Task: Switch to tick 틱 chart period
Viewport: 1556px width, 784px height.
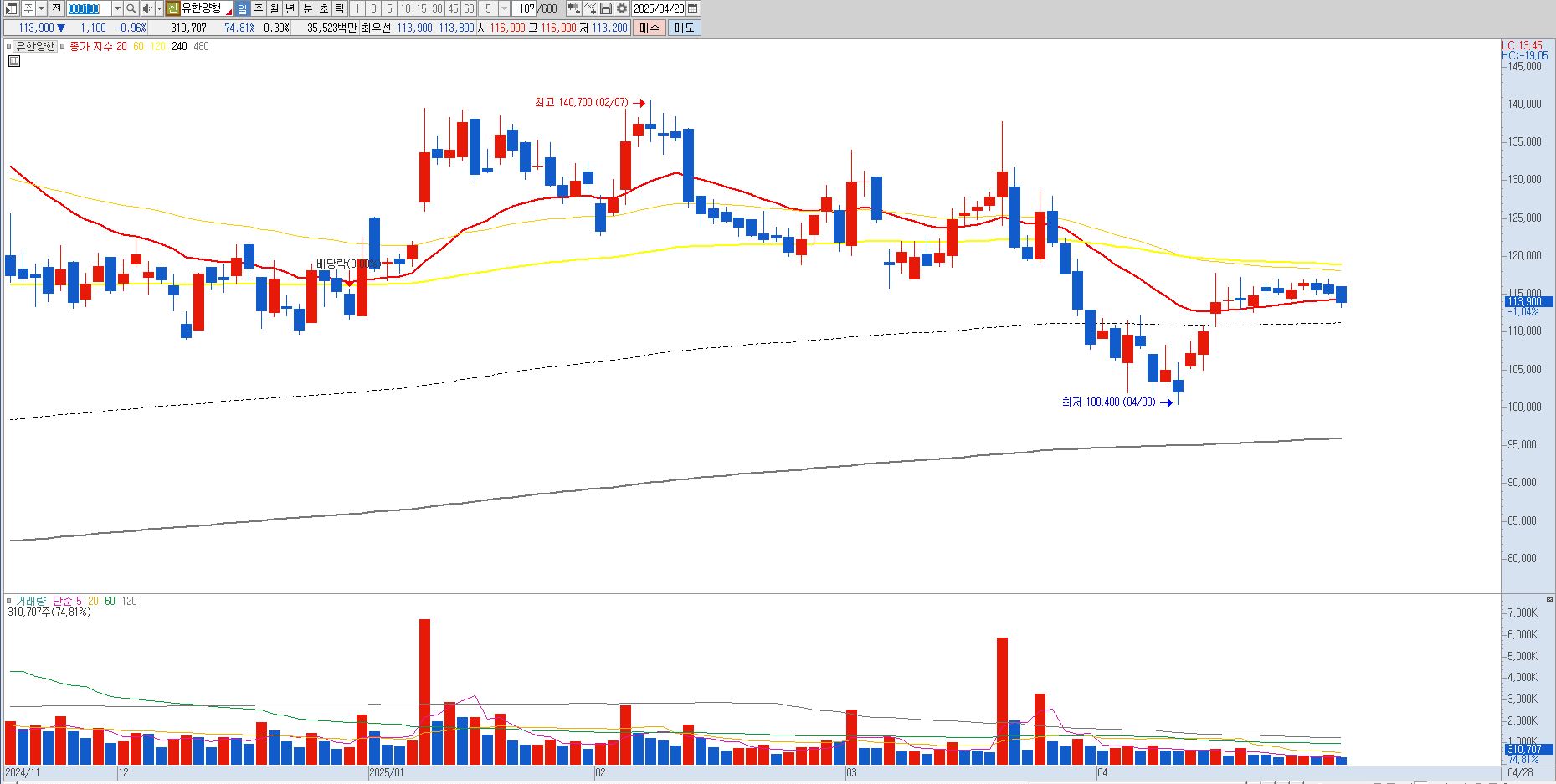Action: [340, 8]
